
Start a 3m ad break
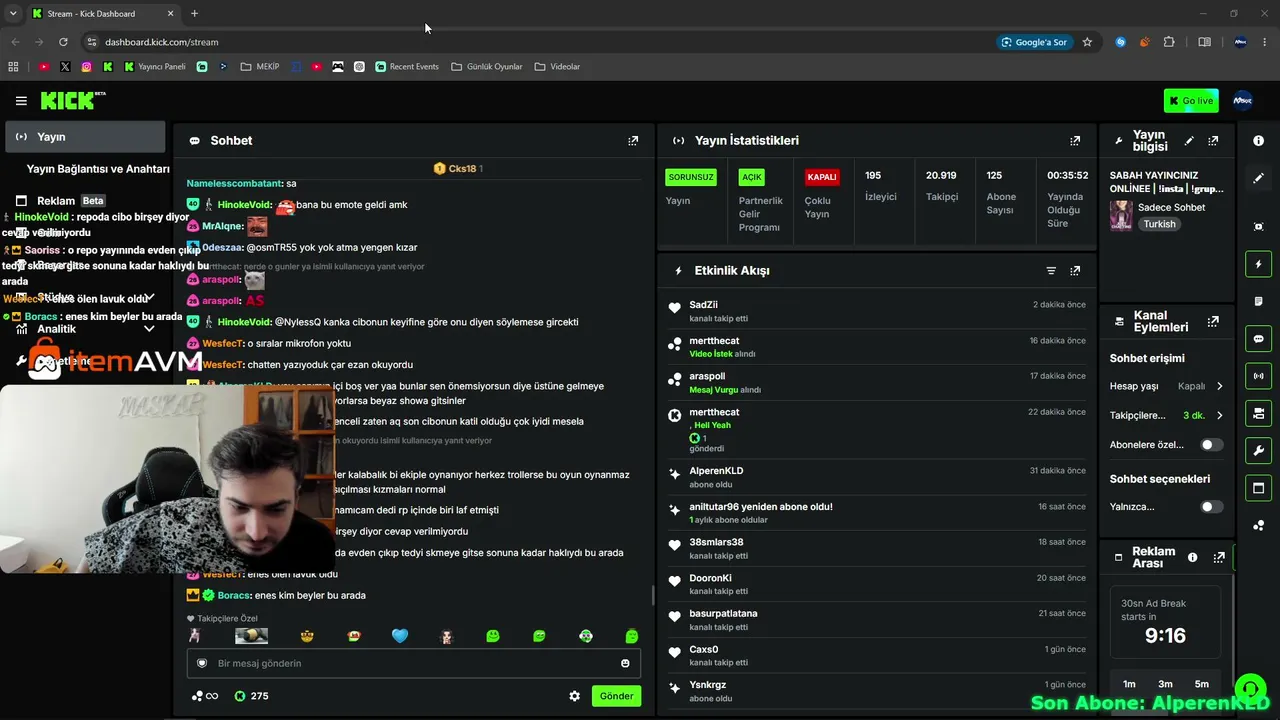pyautogui.click(x=1165, y=684)
